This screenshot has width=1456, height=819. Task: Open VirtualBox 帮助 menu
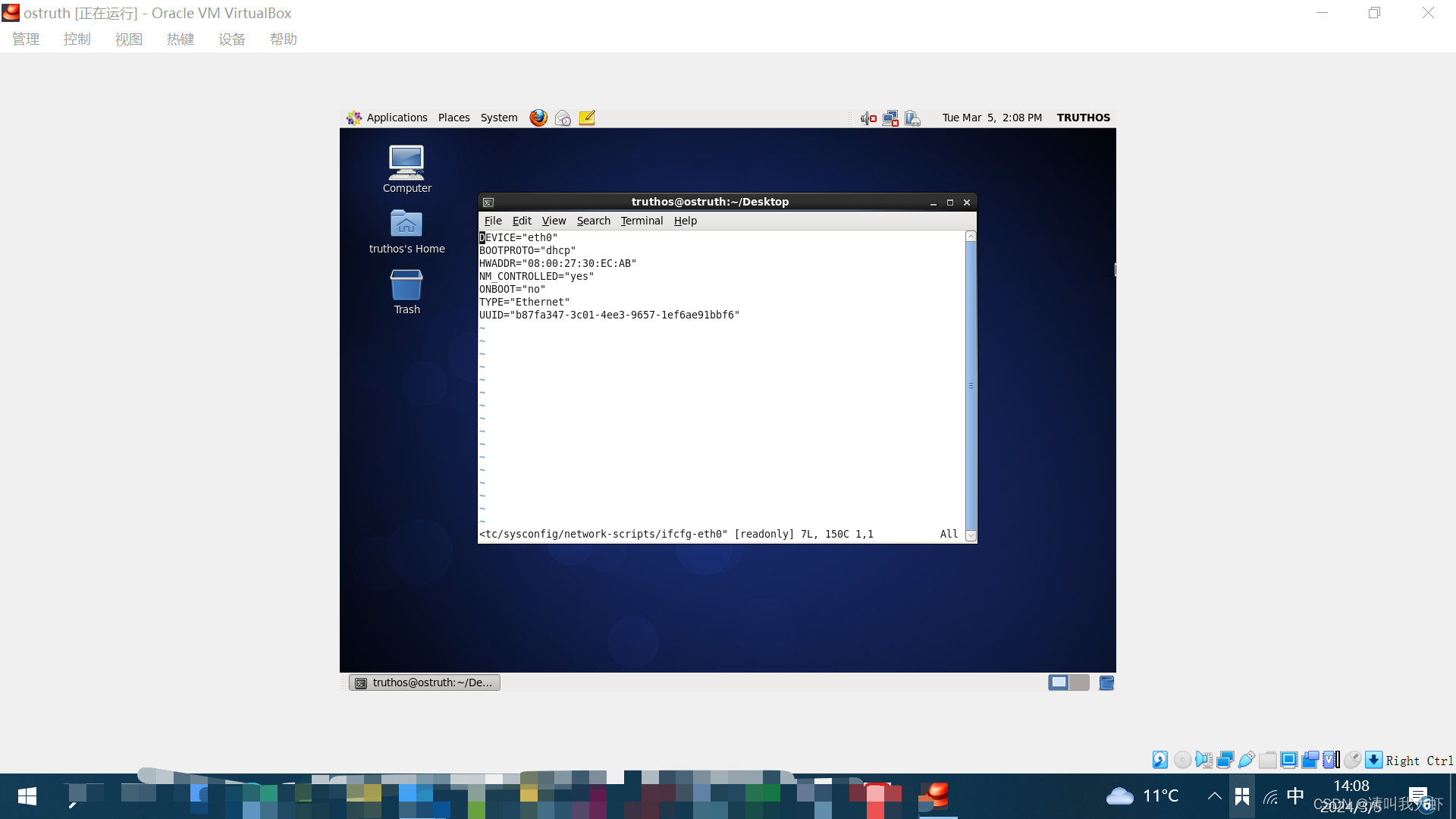(284, 39)
